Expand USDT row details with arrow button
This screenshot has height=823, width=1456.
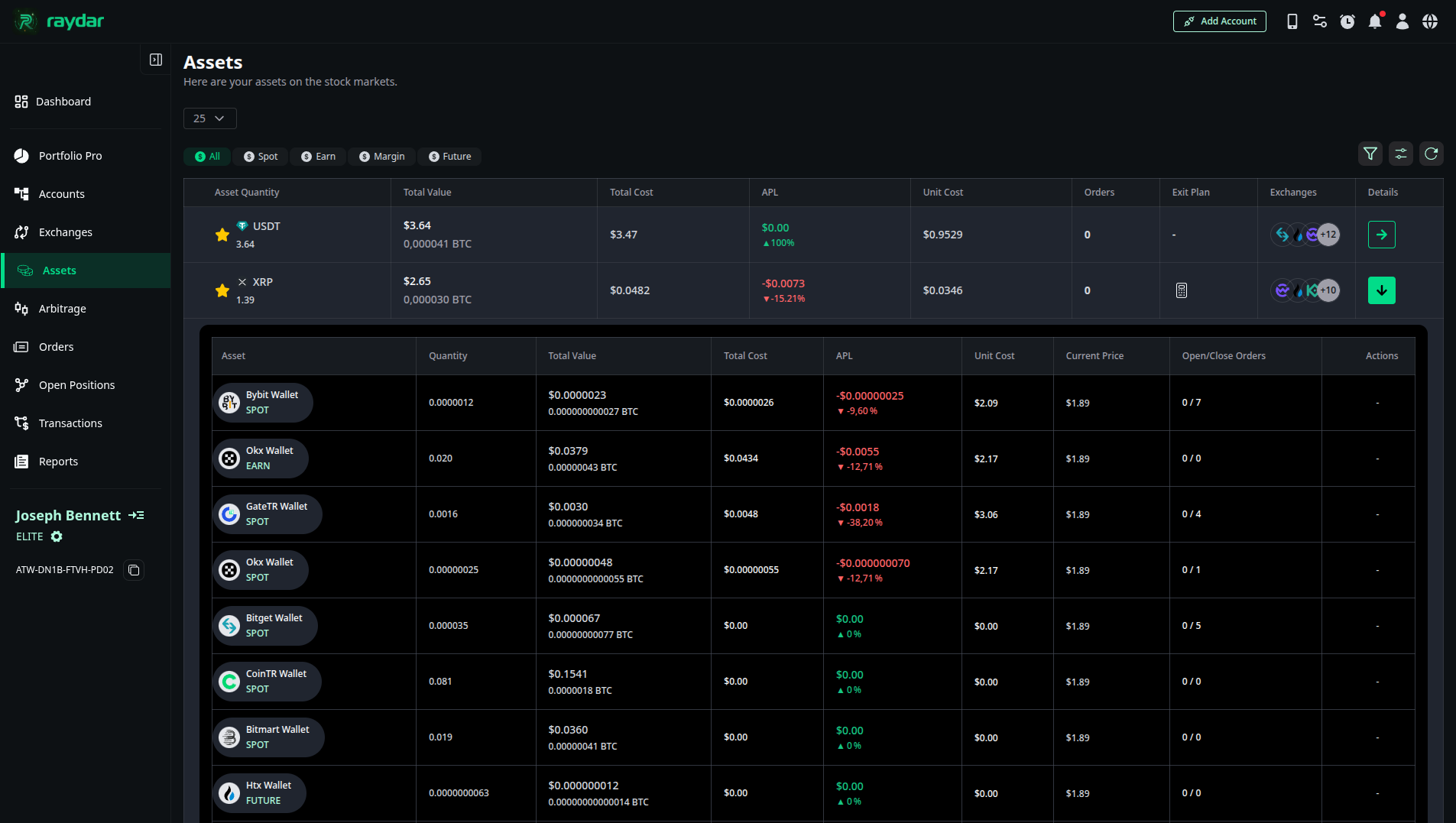tap(1382, 235)
